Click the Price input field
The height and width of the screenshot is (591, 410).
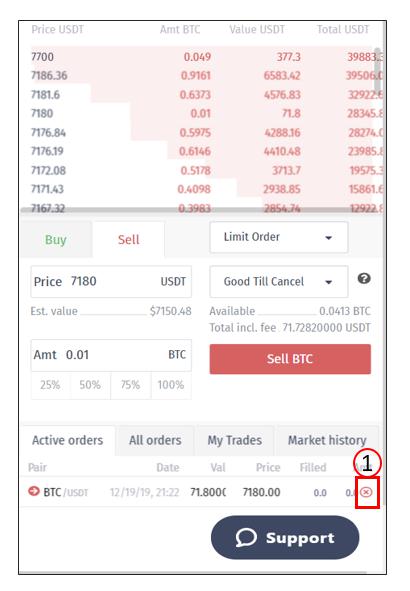pyautogui.click(x=111, y=282)
